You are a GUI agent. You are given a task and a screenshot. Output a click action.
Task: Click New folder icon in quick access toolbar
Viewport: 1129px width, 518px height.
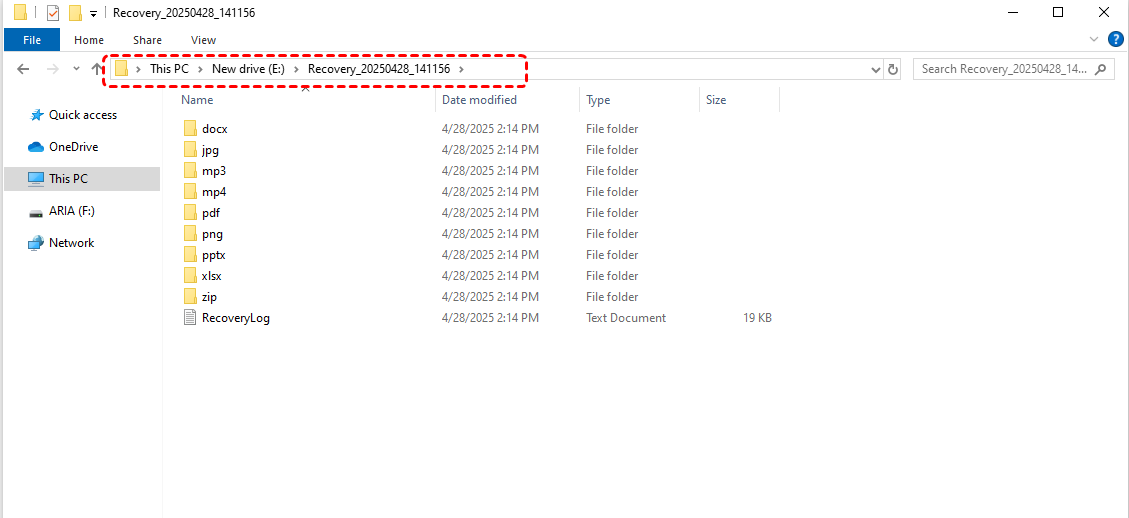(x=74, y=13)
